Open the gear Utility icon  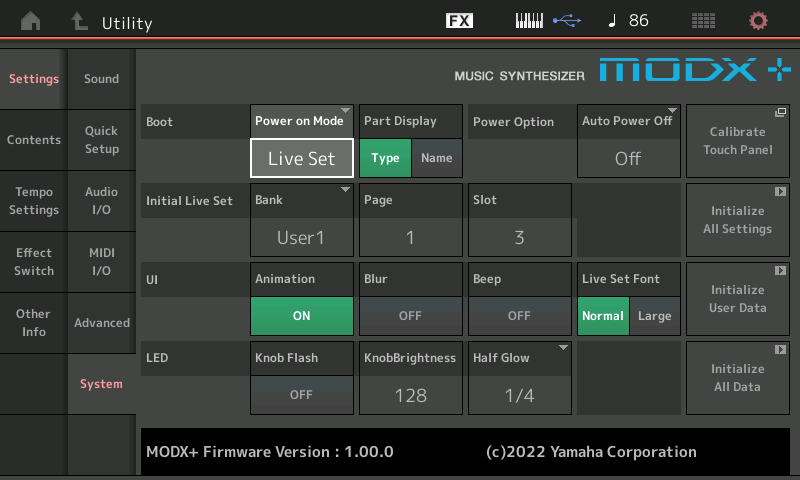click(759, 21)
